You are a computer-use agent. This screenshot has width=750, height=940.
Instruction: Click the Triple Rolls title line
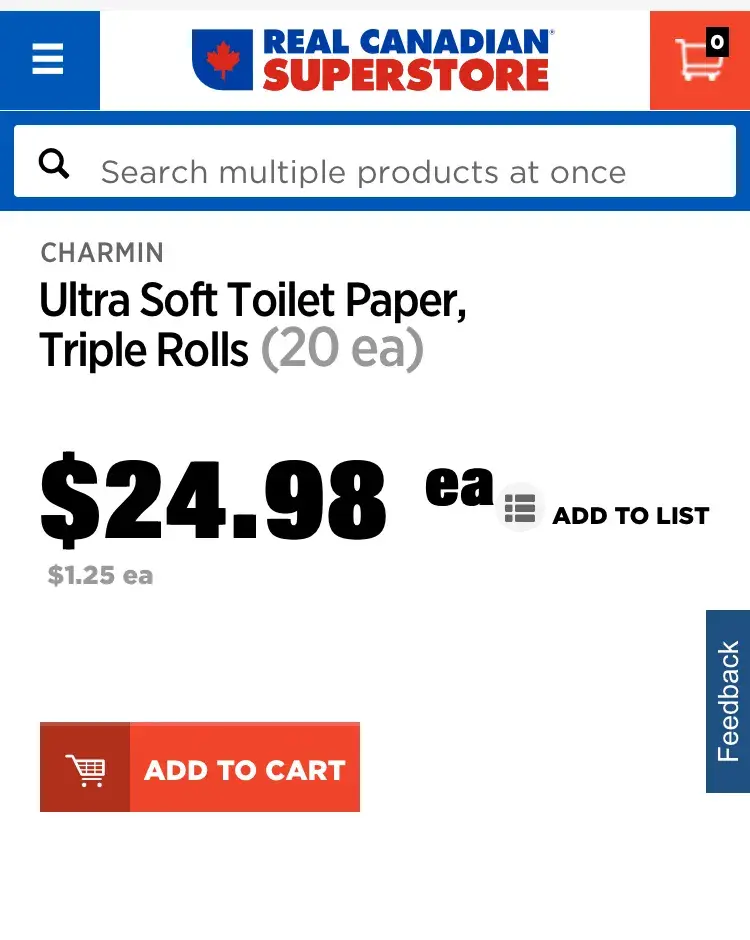tap(144, 350)
